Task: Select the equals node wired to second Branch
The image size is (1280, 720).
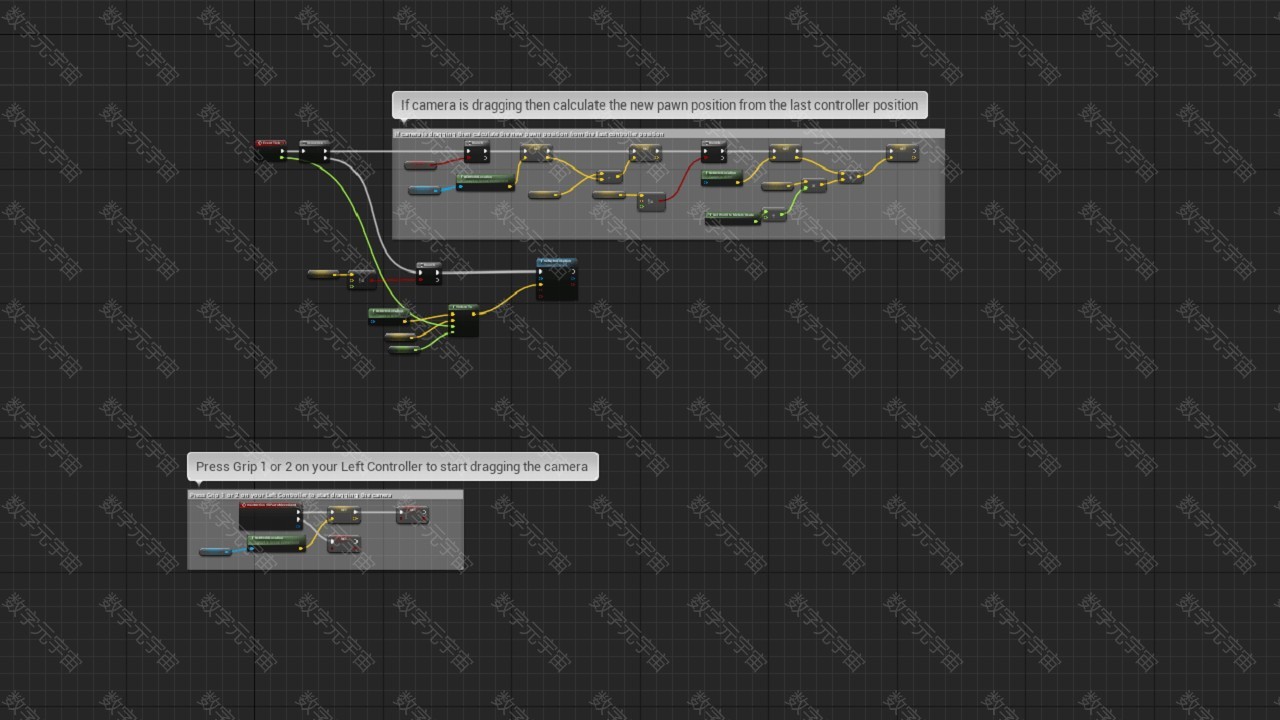Action: coord(651,202)
